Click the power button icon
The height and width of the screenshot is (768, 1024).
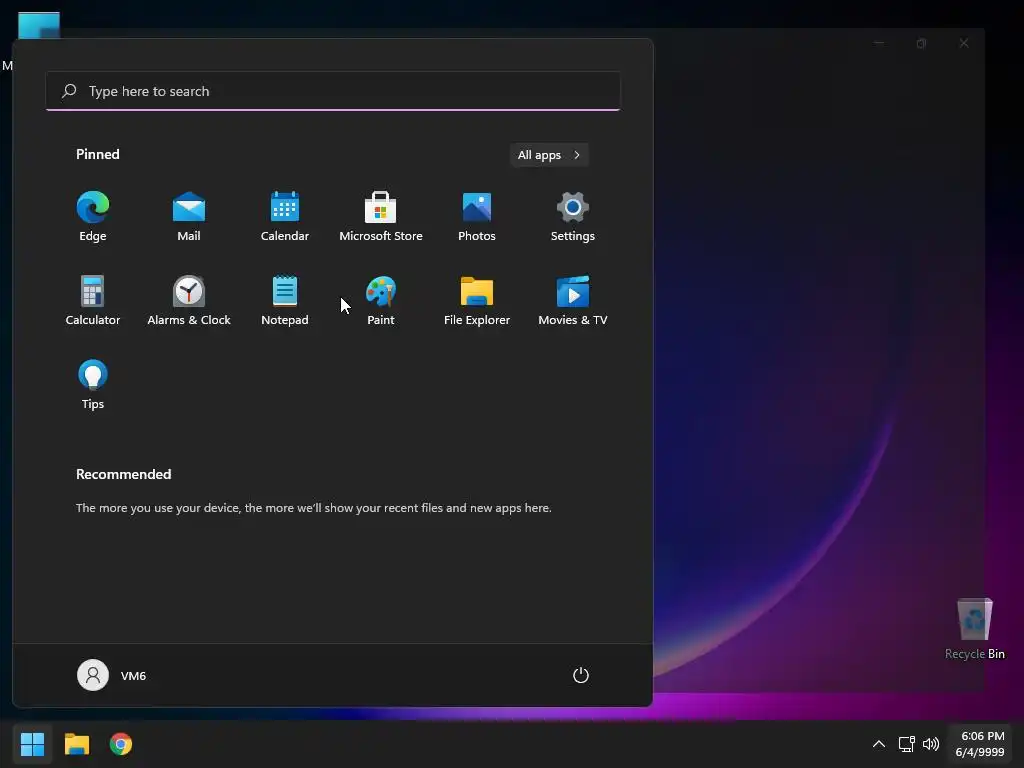point(581,675)
